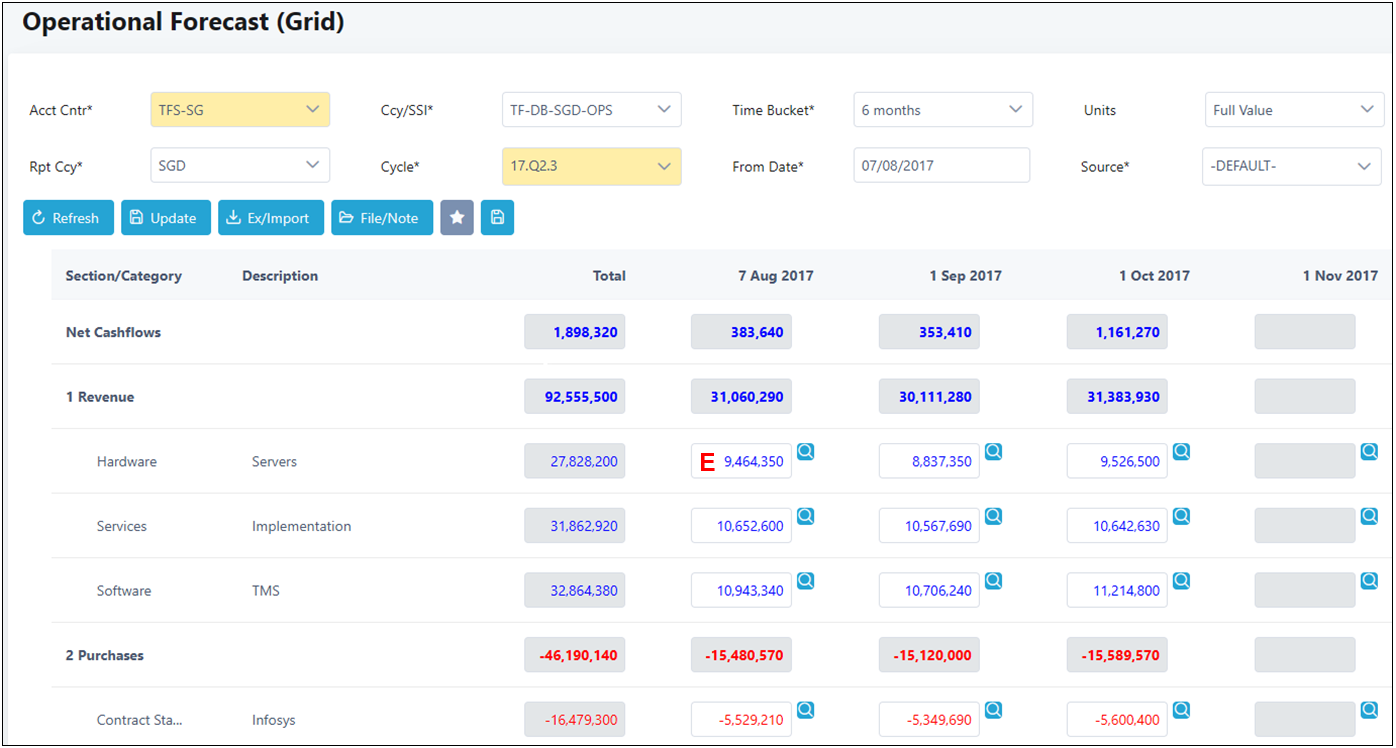Click the Section/Category column header
This screenshot has width=1396, height=748.
click(124, 276)
